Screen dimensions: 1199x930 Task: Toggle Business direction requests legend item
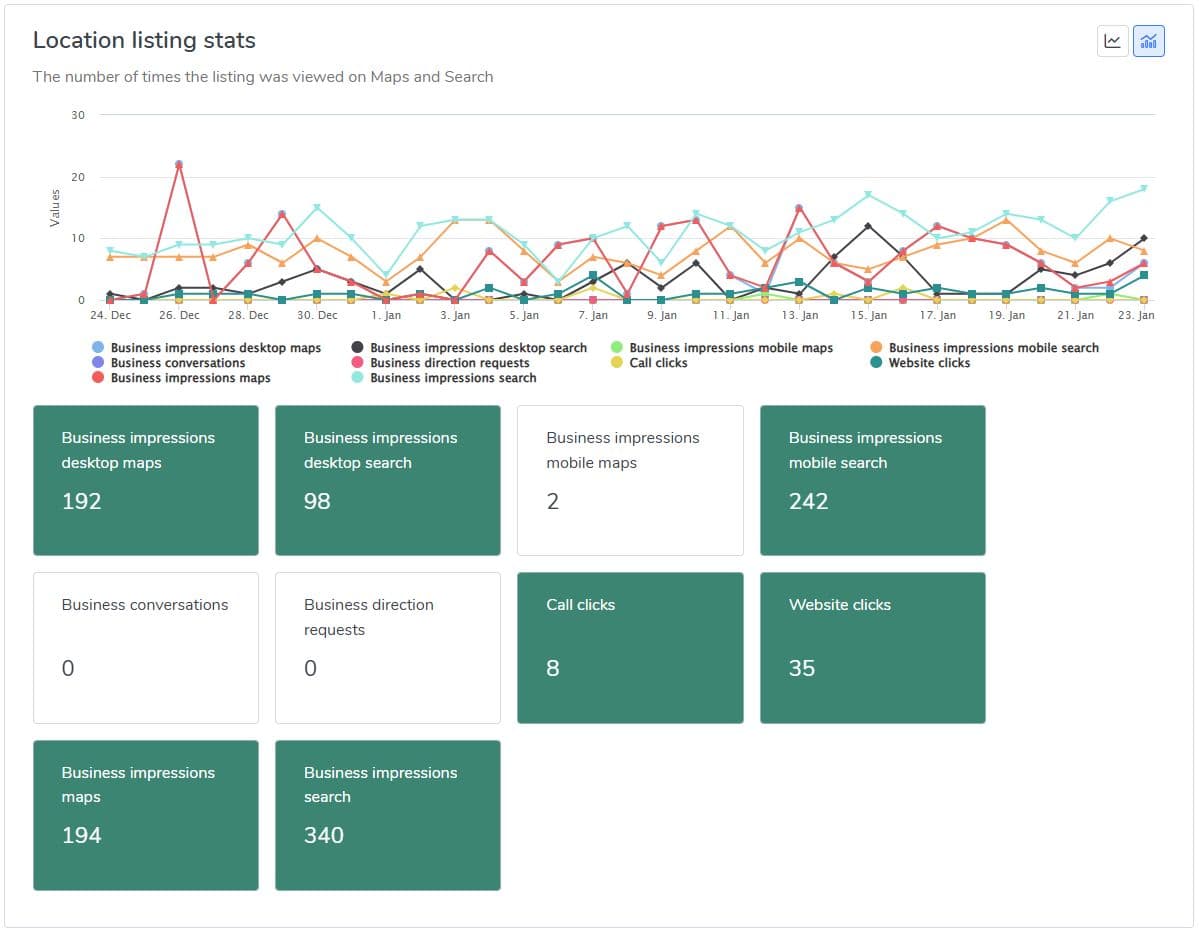point(440,363)
